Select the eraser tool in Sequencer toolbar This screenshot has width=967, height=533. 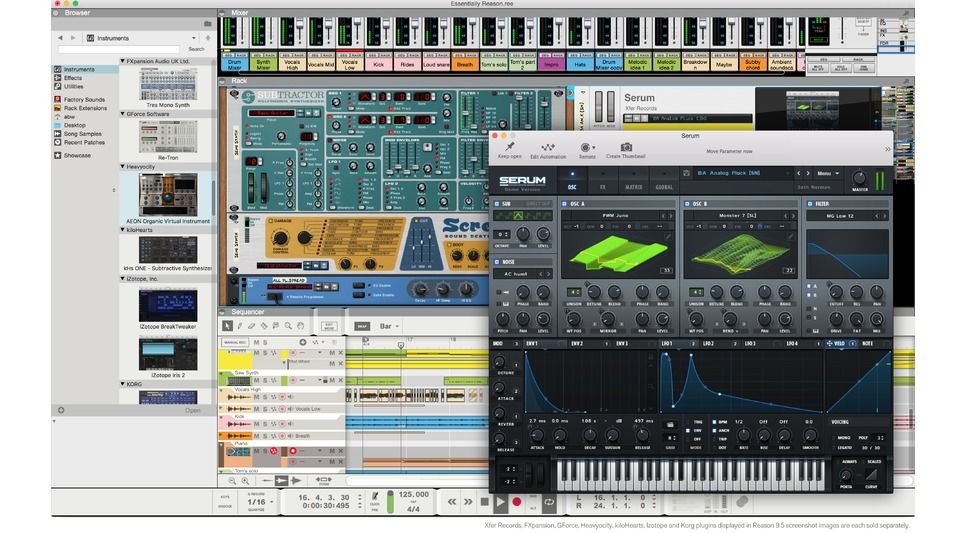pyautogui.click(x=252, y=326)
